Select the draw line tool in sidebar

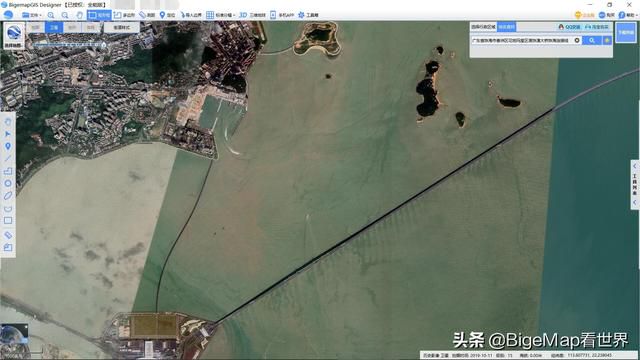8,158
